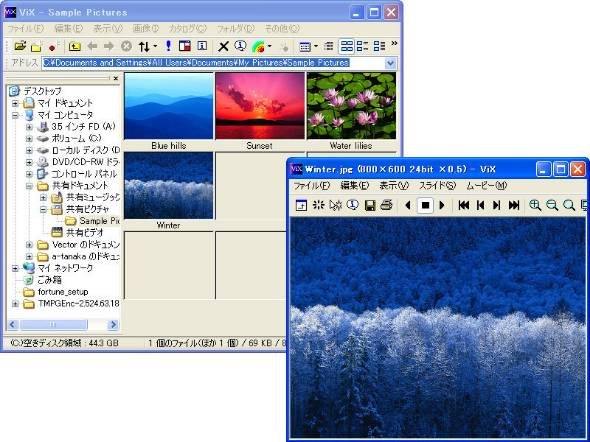Toggle the large thumbnail view mode button
The image size is (590, 442).
pos(347,46)
